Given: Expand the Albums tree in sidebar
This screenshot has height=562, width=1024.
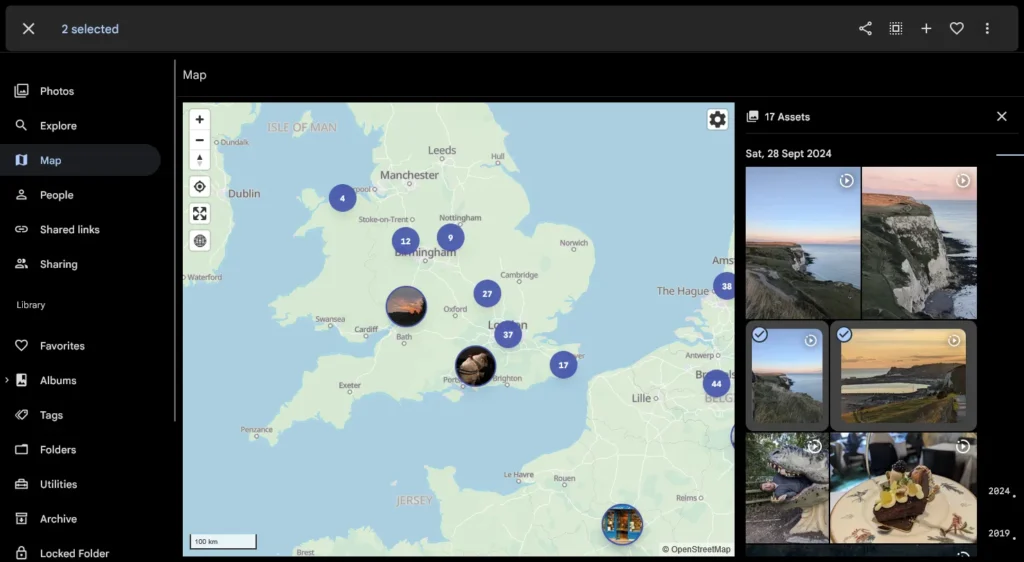Looking at the screenshot, I should coord(7,380).
